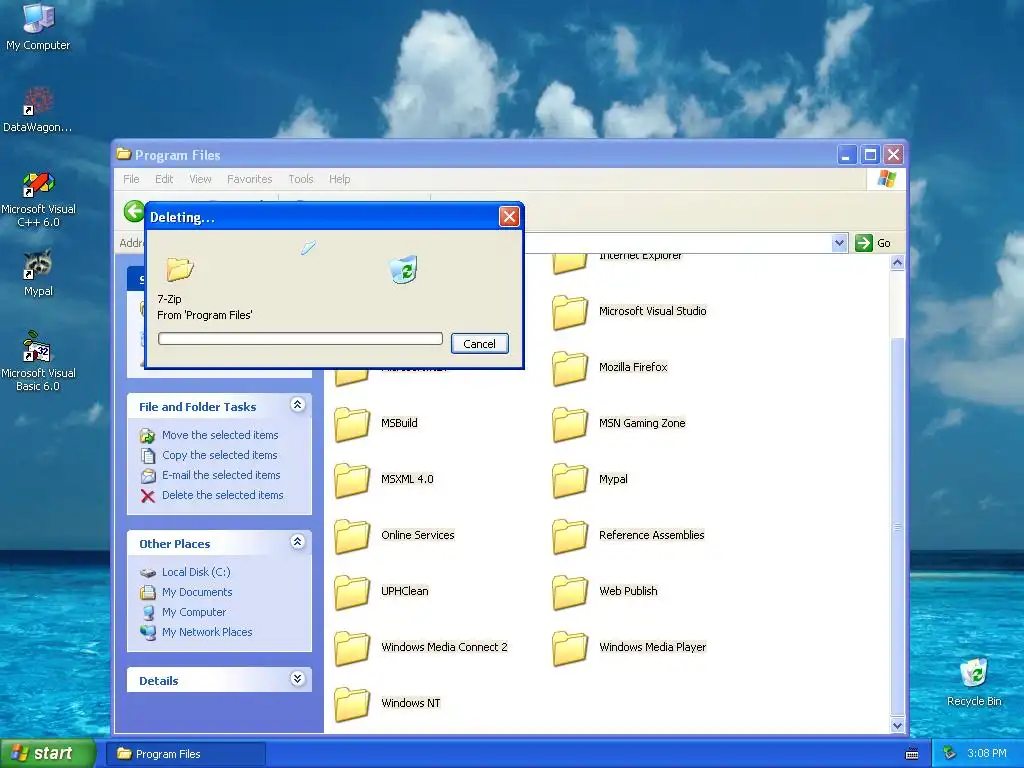This screenshot has width=1024, height=768.
Task: Click the deleting progress bar
Action: pos(300,339)
